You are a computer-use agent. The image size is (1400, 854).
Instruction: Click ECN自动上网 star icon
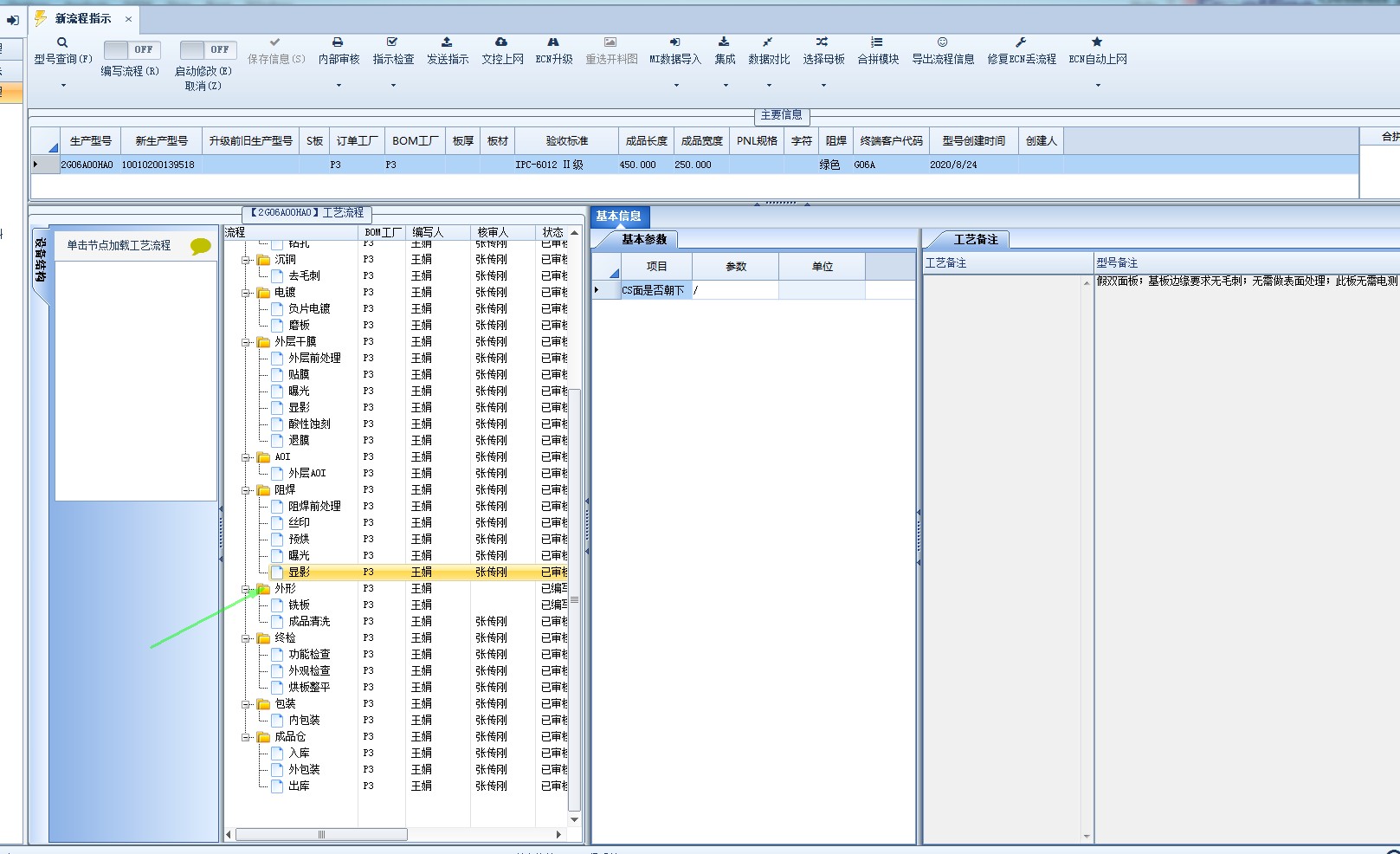click(x=1097, y=42)
